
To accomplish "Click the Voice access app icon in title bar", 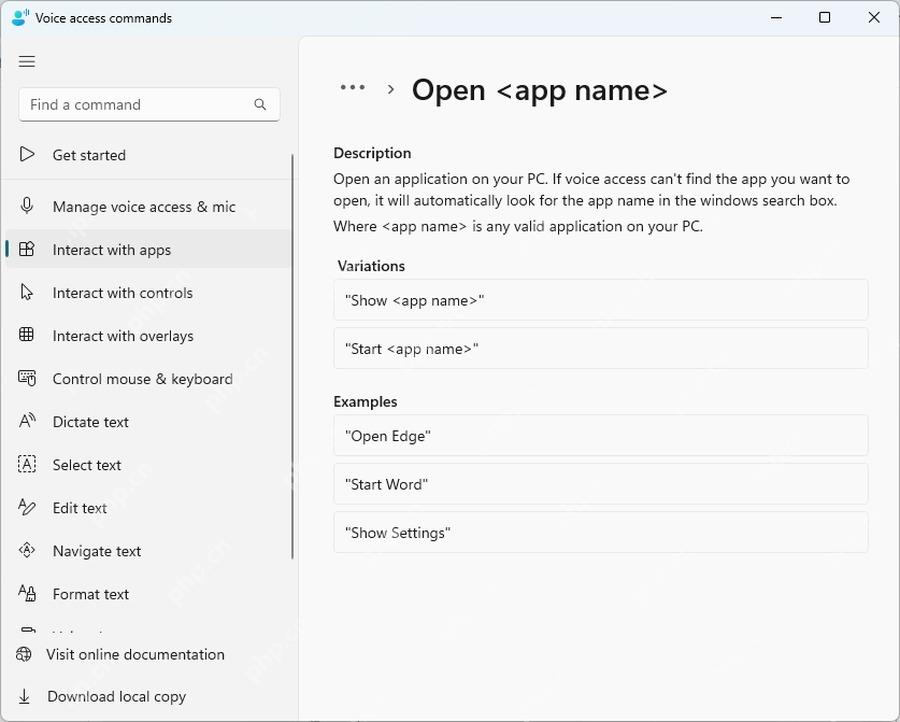I will click(x=20, y=18).
